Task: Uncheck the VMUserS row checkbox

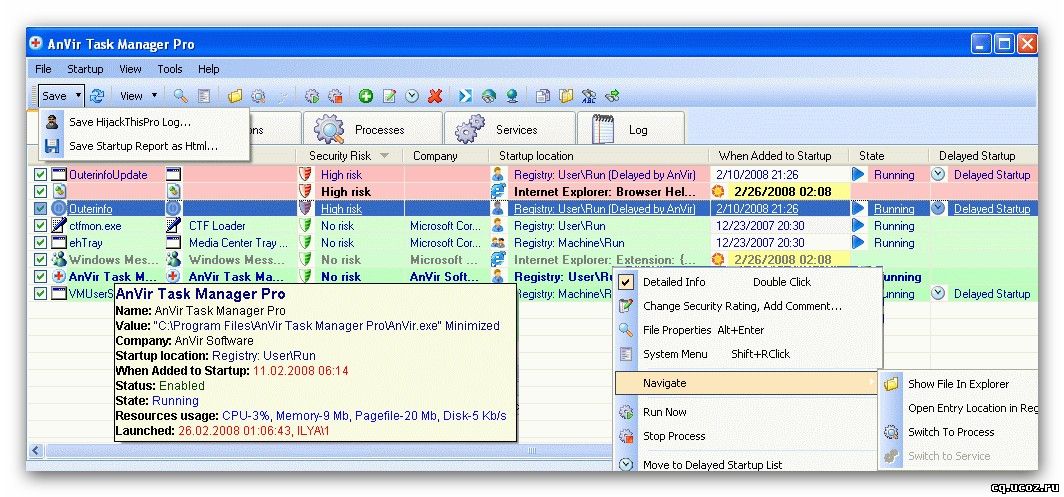Action: (41, 293)
